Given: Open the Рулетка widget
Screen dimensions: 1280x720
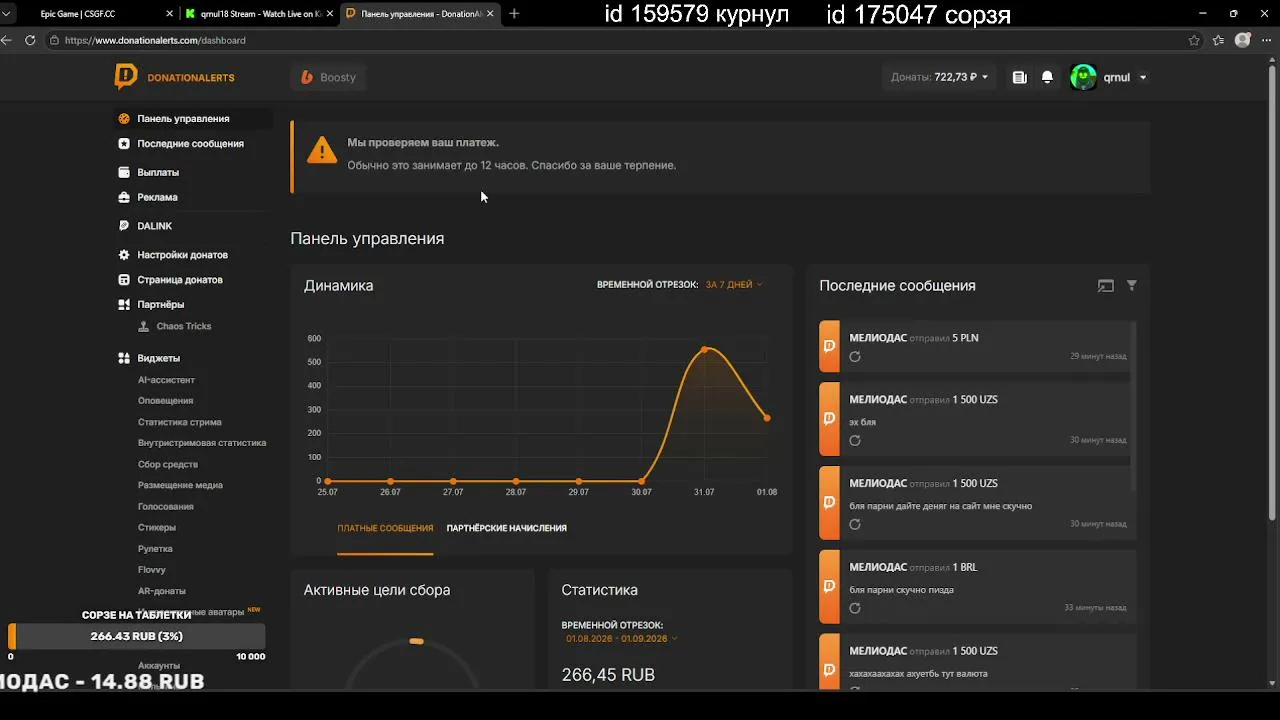Looking at the screenshot, I should [155, 548].
